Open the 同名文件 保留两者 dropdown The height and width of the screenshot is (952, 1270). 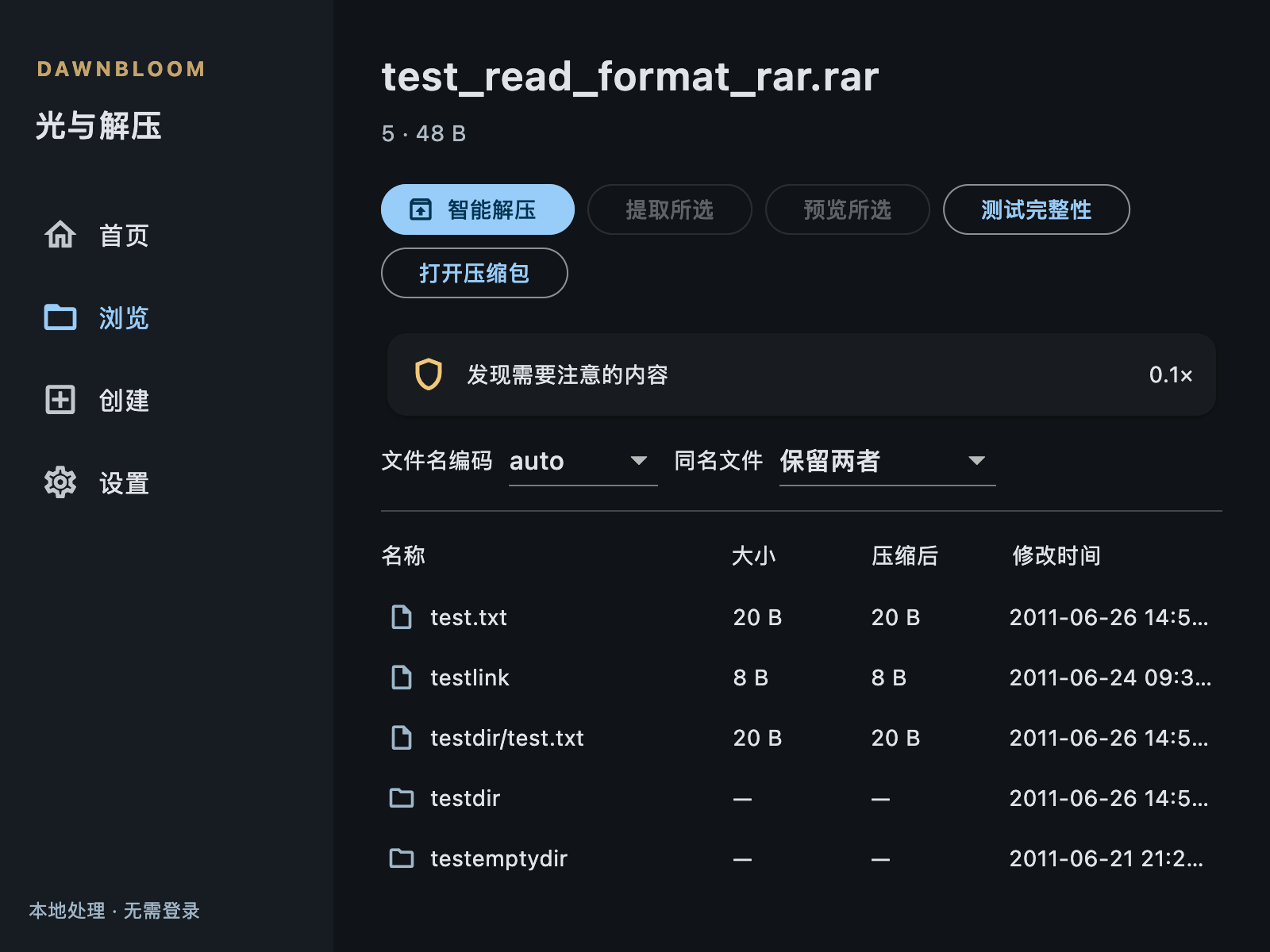coord(887,461)
